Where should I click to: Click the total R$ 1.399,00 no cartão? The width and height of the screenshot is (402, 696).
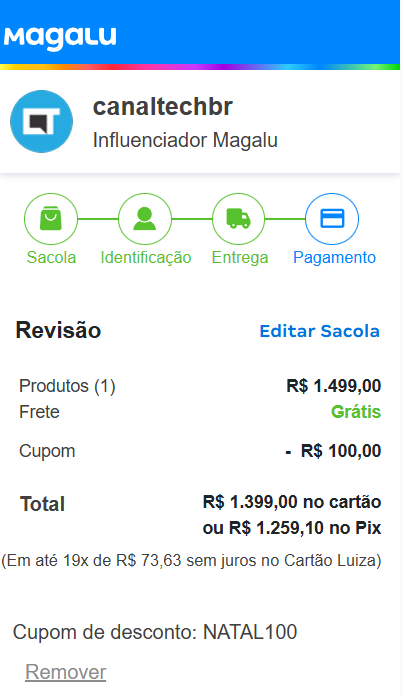[x=292, y=502]
